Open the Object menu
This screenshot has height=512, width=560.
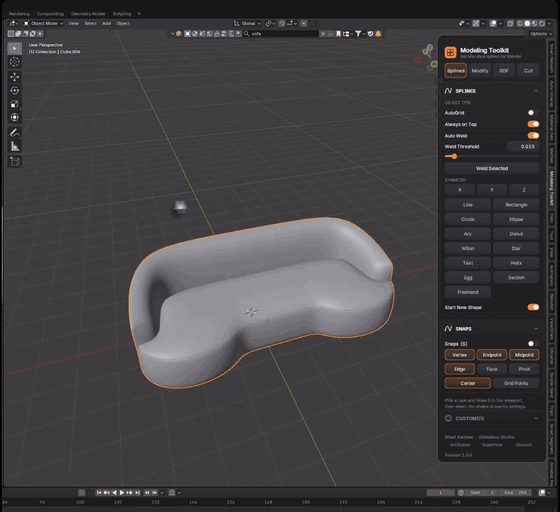(x=123, y=24)
